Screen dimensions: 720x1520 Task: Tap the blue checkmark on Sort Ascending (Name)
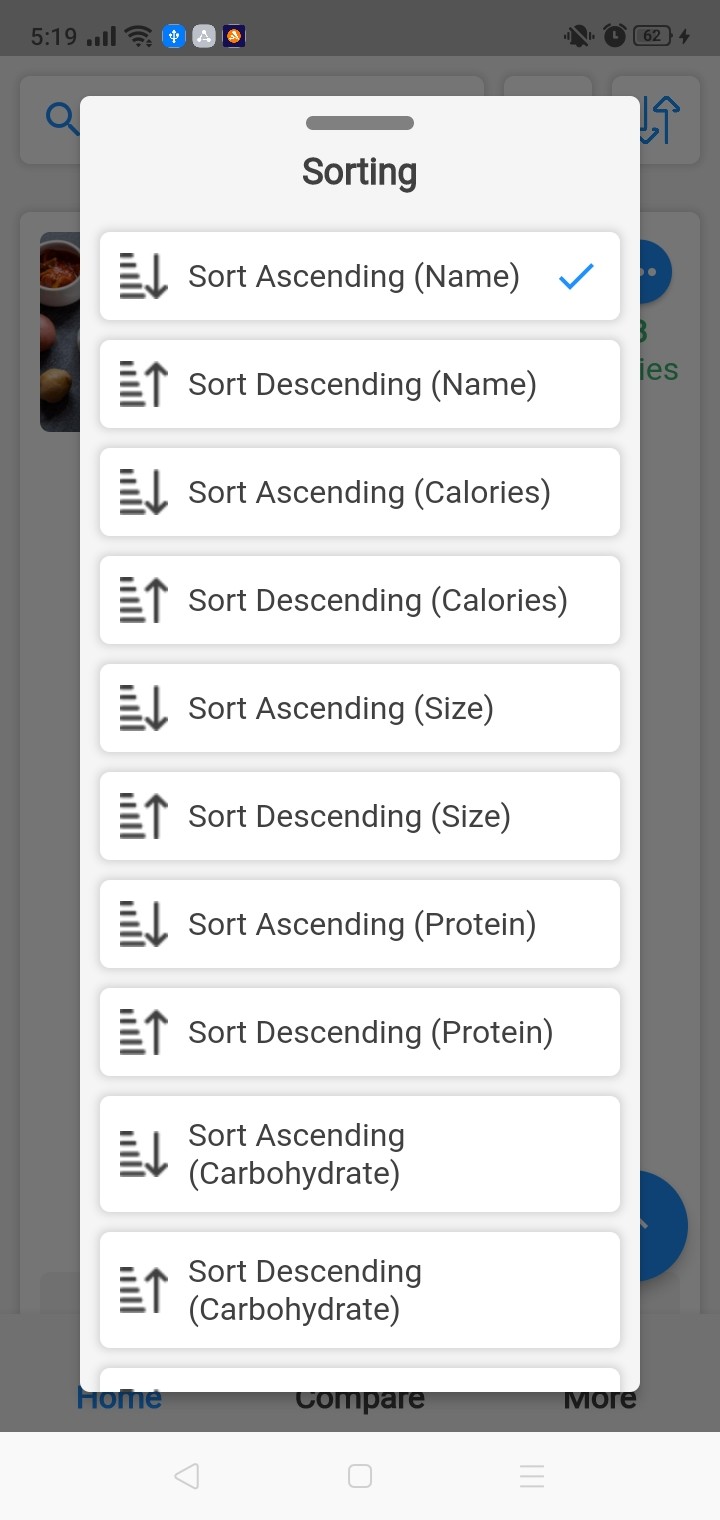(x=577, y=276)
